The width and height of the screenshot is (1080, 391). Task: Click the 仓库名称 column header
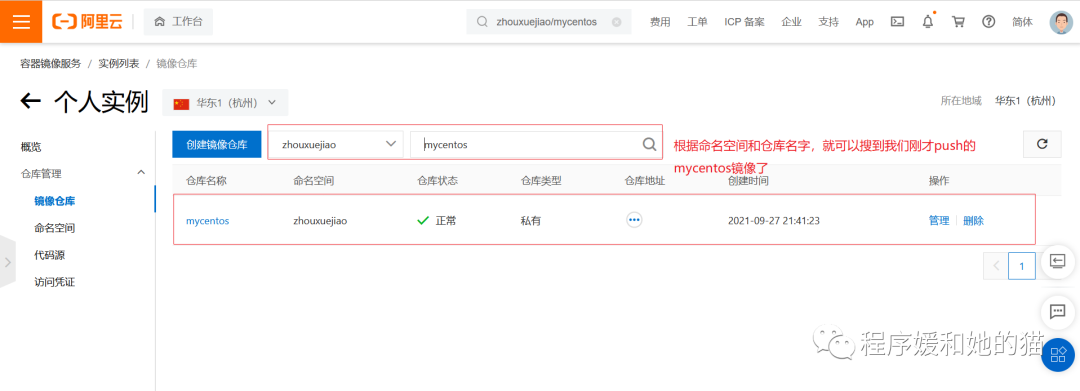[206, 181]
